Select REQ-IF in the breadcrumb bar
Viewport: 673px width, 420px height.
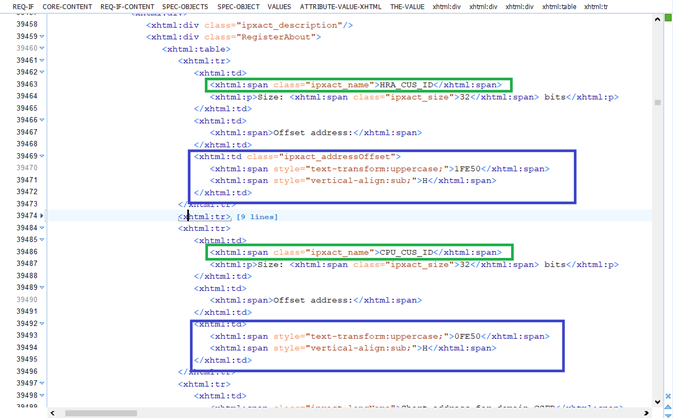tap(16, 6)
